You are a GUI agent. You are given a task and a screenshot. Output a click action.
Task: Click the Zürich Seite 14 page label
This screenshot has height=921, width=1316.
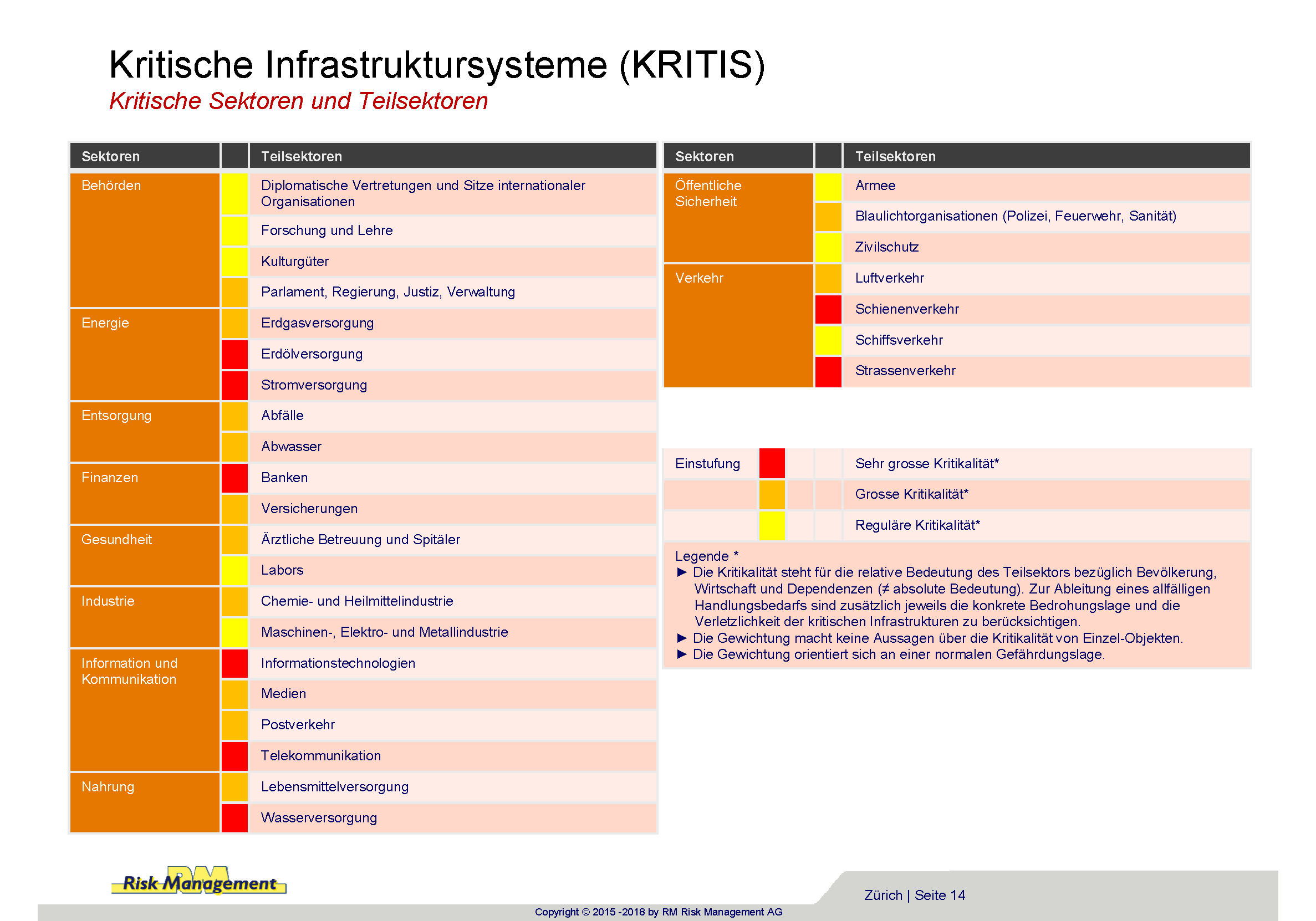pos(914,894)
